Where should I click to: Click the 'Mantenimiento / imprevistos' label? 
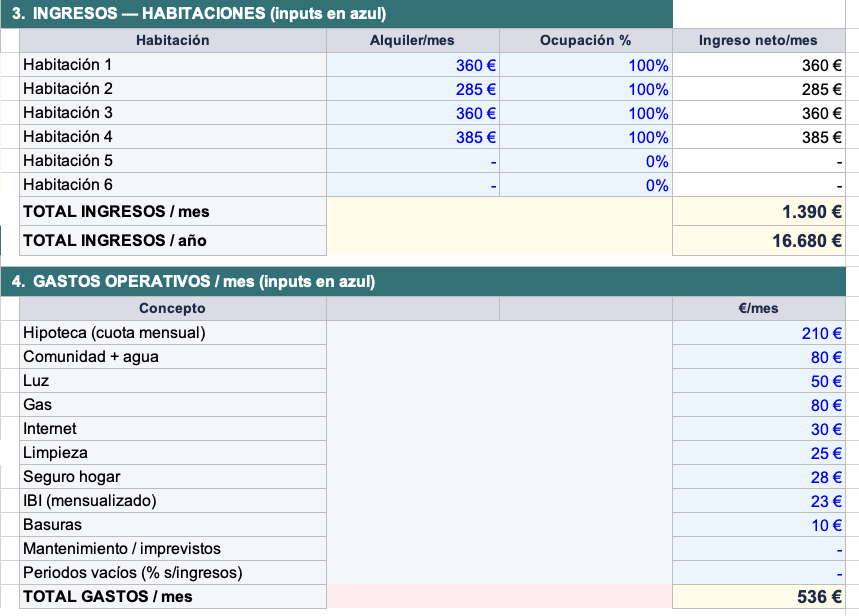[x=122, y=549]
